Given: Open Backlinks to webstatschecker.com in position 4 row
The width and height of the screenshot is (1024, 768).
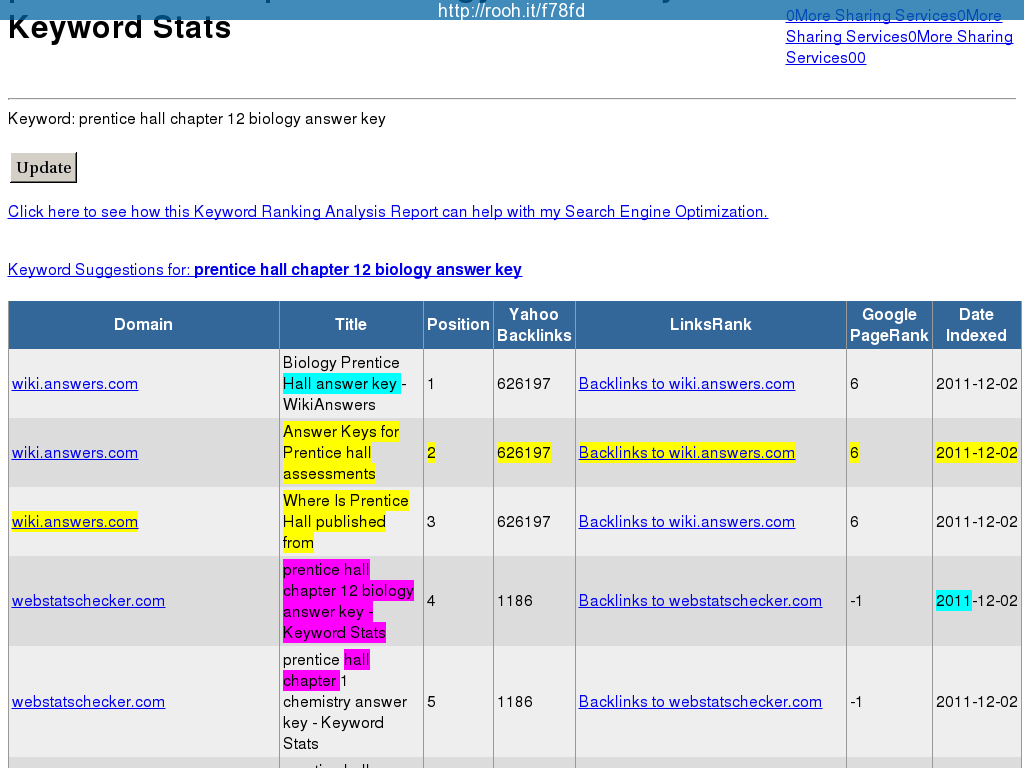Looking at the screenshot, I should tap(700, 601).
